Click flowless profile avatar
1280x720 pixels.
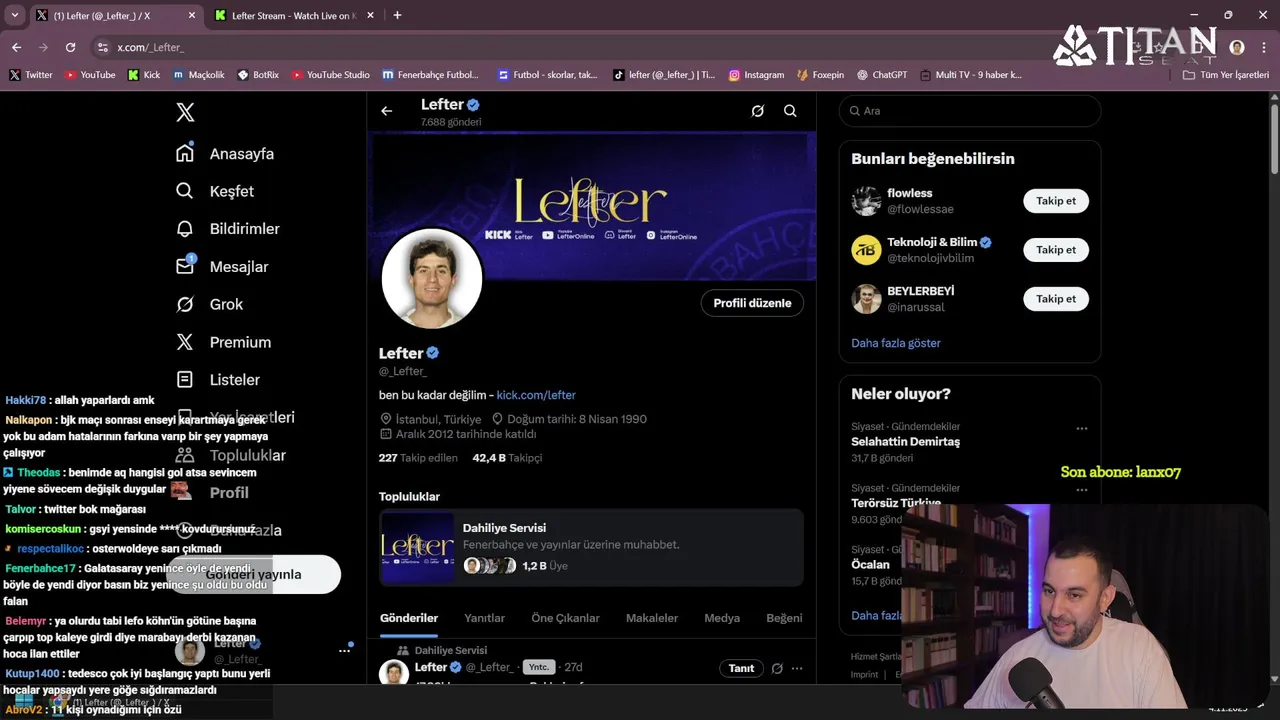point(866,201)
